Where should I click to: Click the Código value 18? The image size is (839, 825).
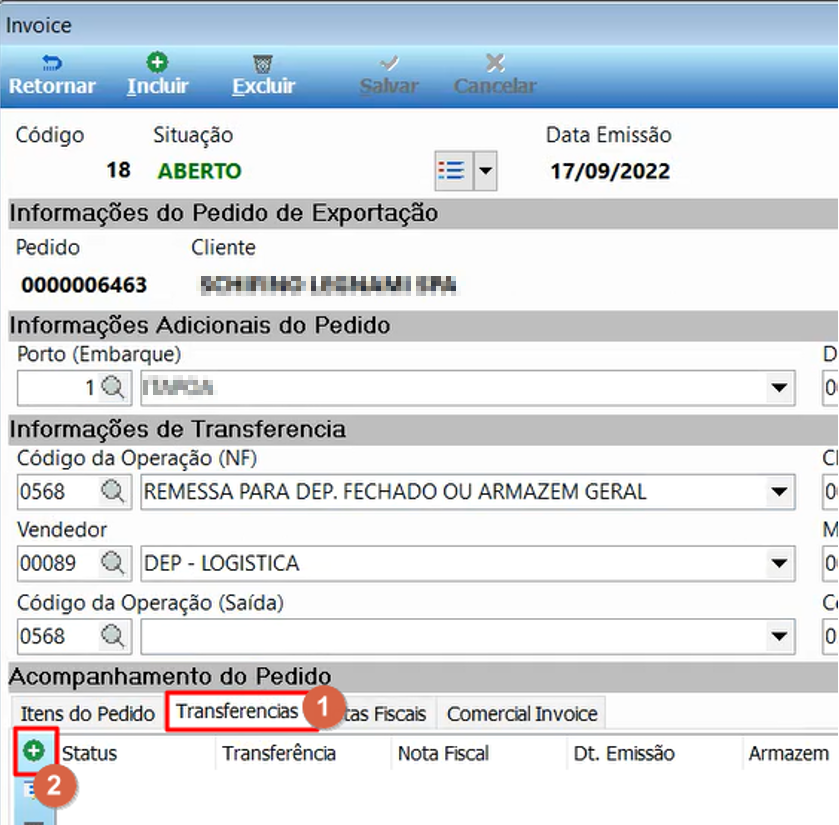coord(118,170)
